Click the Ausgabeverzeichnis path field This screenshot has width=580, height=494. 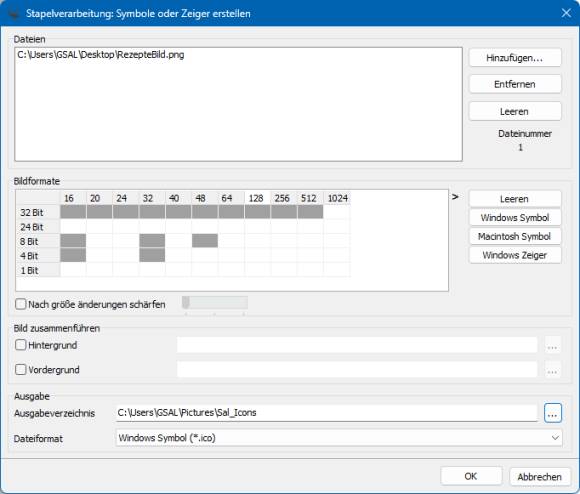point(327,413)
